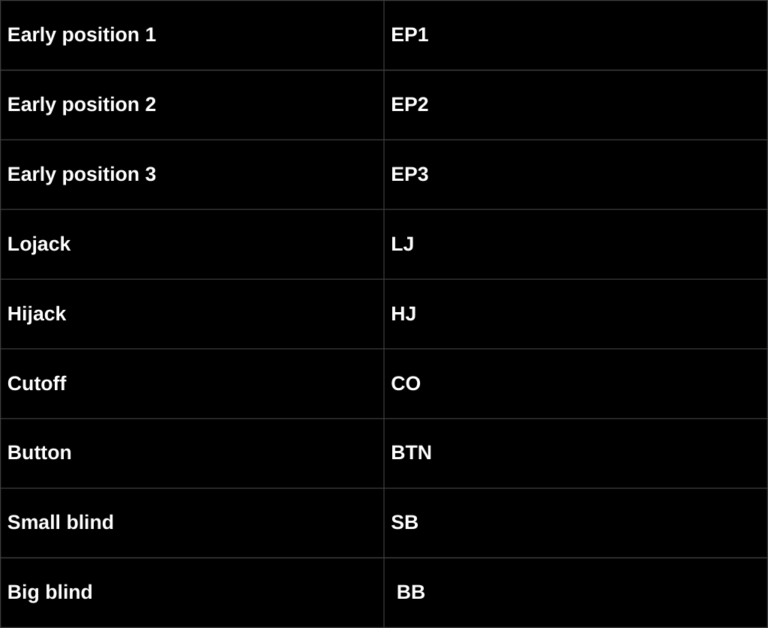This screenshot has height=628, width=768.
Task: Select the HJ abbreviation cell
Action: (x=403, y=314)
